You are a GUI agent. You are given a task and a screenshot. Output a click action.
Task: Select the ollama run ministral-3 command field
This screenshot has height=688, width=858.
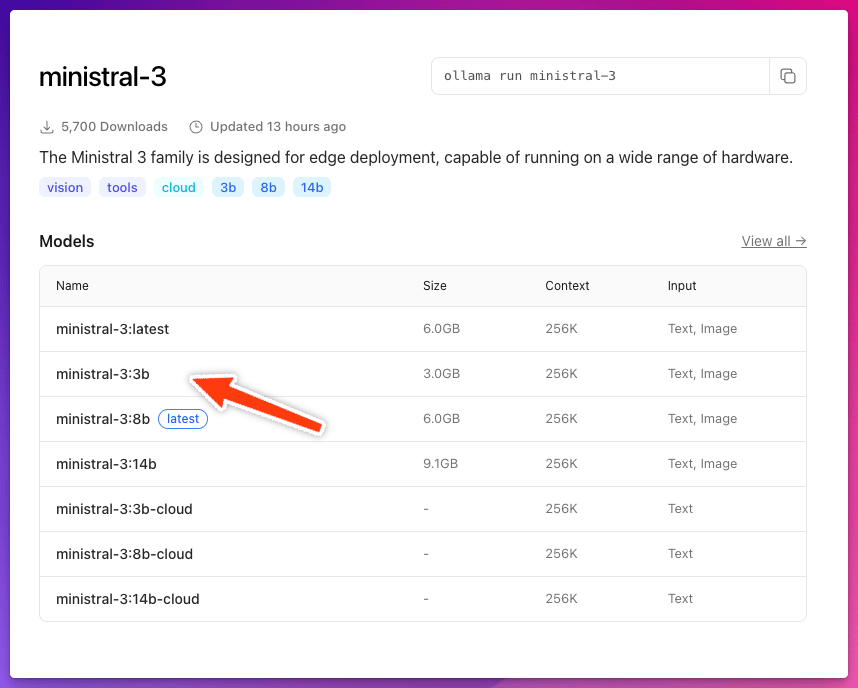[600, 76]
